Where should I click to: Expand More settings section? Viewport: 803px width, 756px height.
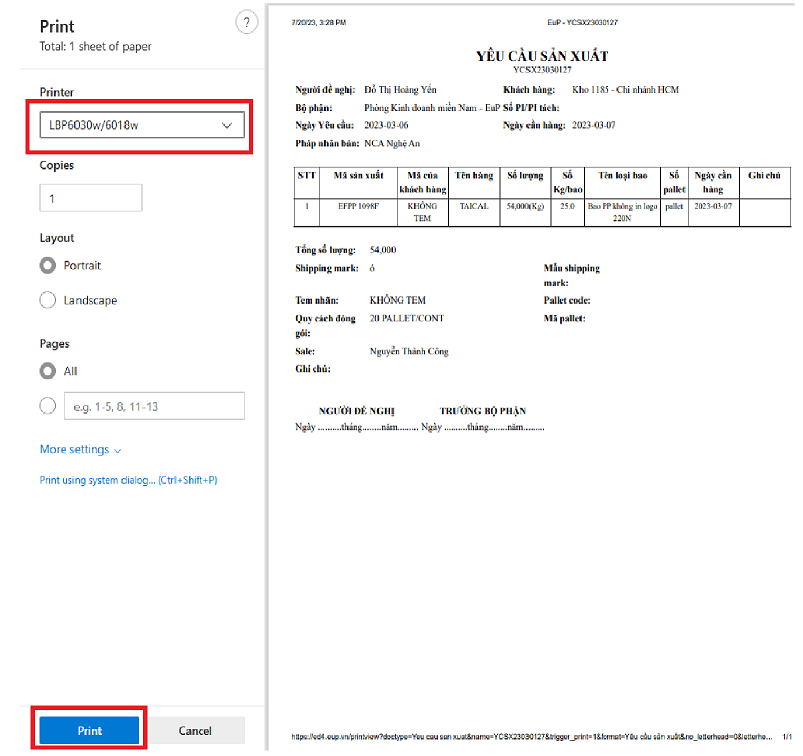click(80, 450)
